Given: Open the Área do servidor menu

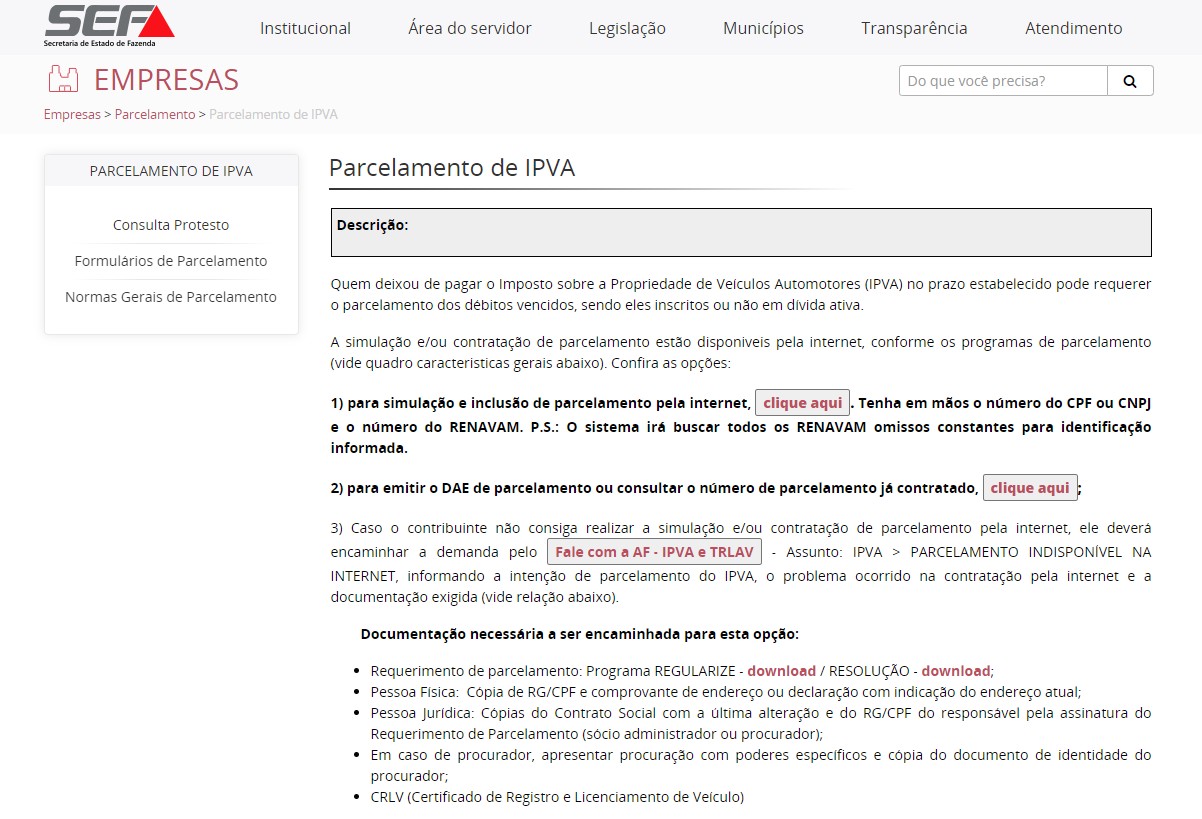Looking at the screenshot, I should [x=470, y=28].
